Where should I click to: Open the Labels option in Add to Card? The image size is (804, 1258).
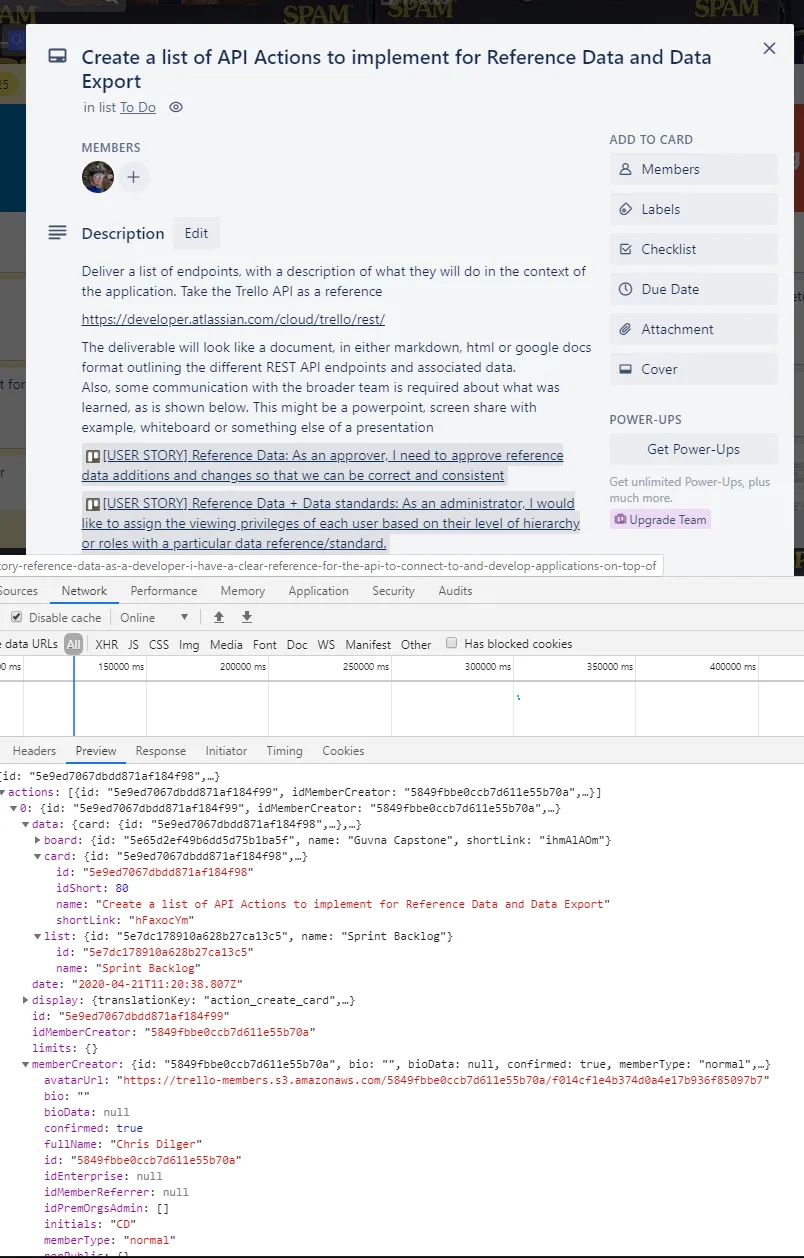tap(693, 209)
